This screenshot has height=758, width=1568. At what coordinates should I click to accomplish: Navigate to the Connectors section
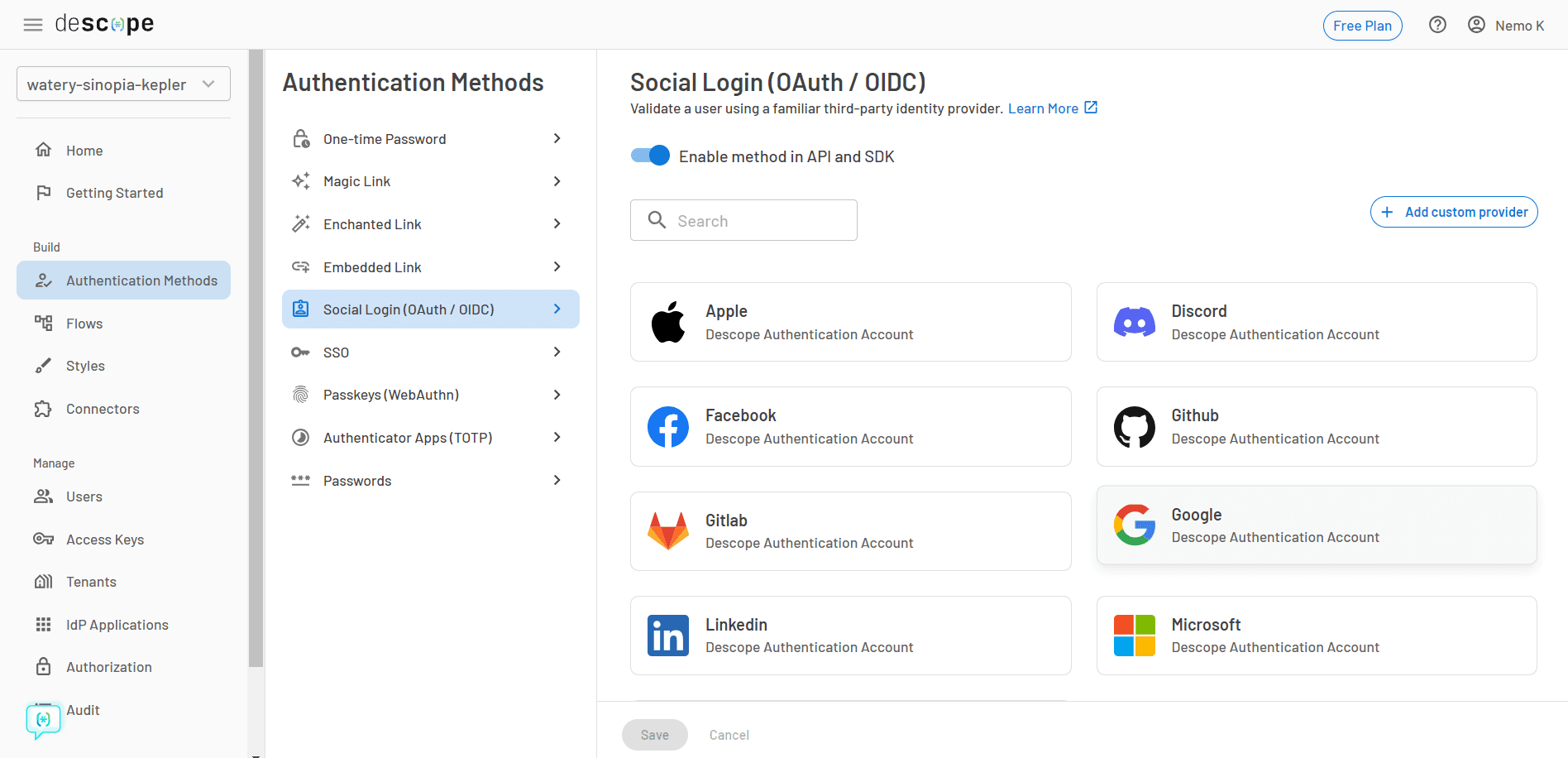click(x=103, y=408)
